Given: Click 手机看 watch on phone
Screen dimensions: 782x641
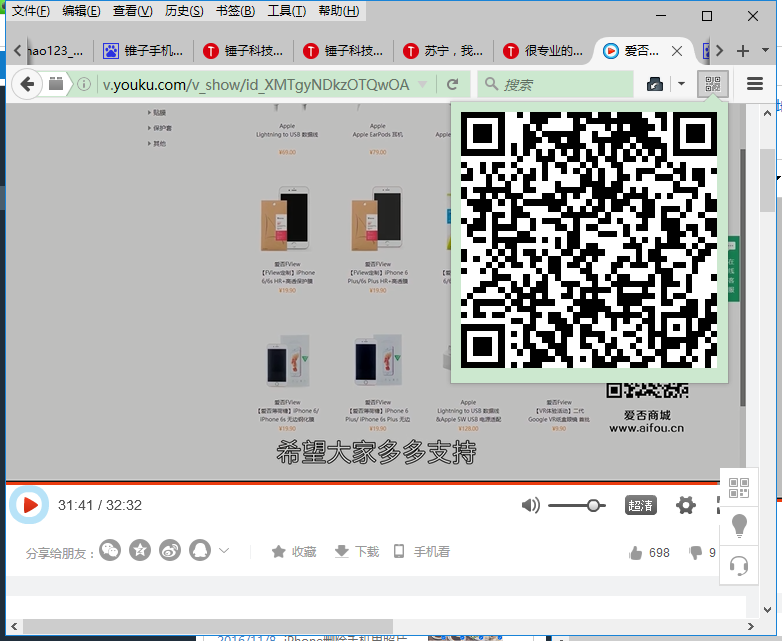Looking at the screenshot, I should coord(422,552).
